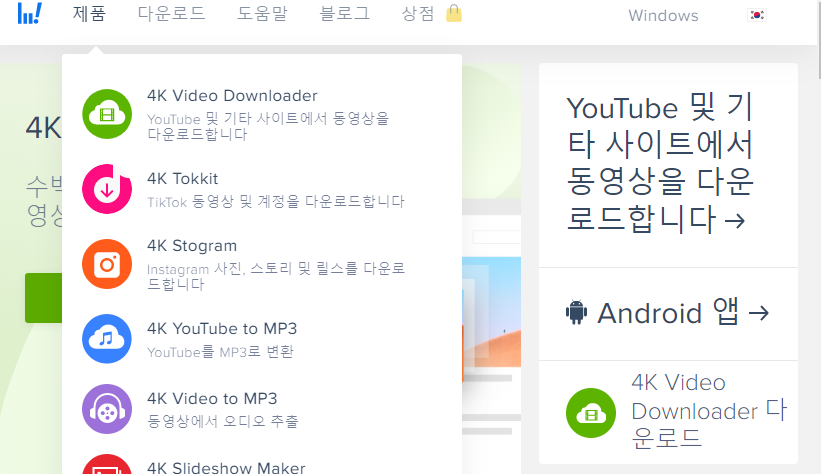Click 'YouTube 및 기타 사이트에서' description in menu
Screen dimensions: 821x474
[x=268, y=126]
